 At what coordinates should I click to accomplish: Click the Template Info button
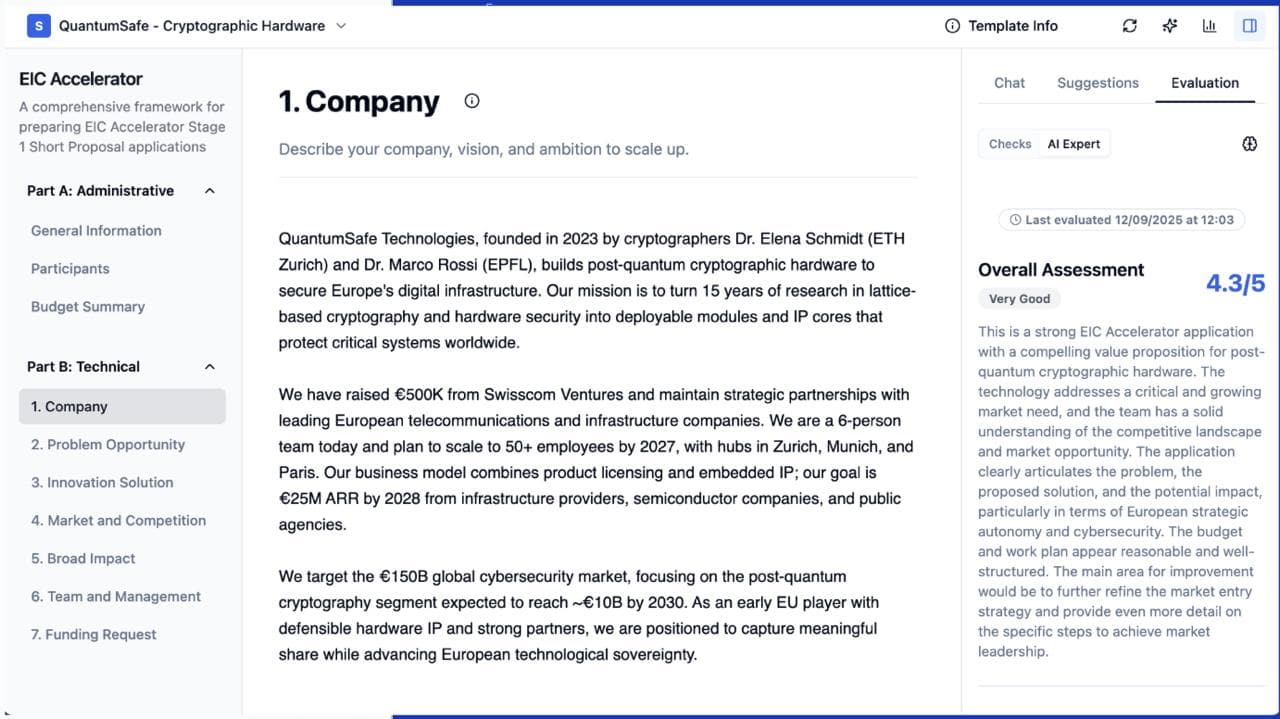point(1001,26)
